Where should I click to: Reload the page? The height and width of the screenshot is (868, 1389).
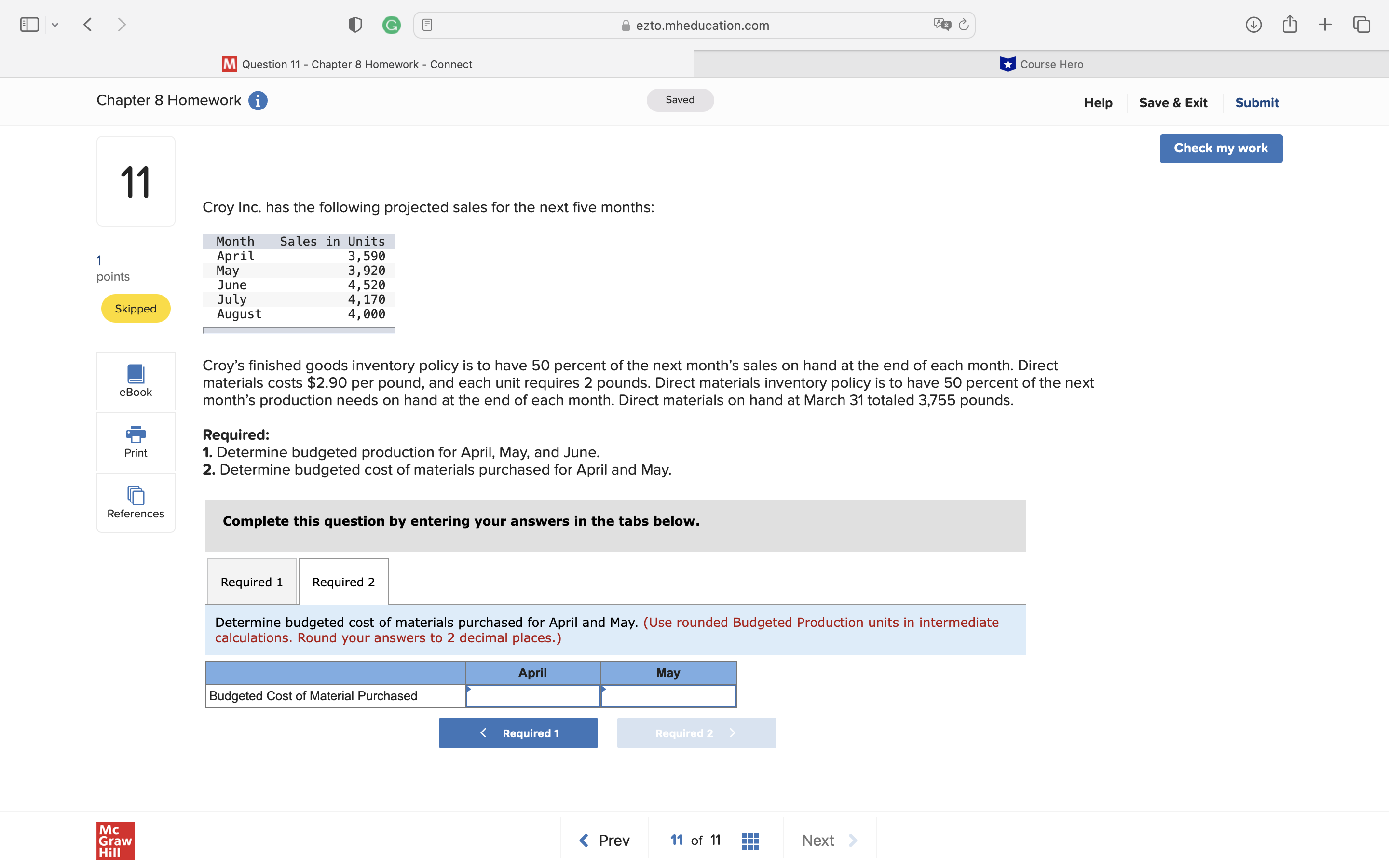coord(964,25)
